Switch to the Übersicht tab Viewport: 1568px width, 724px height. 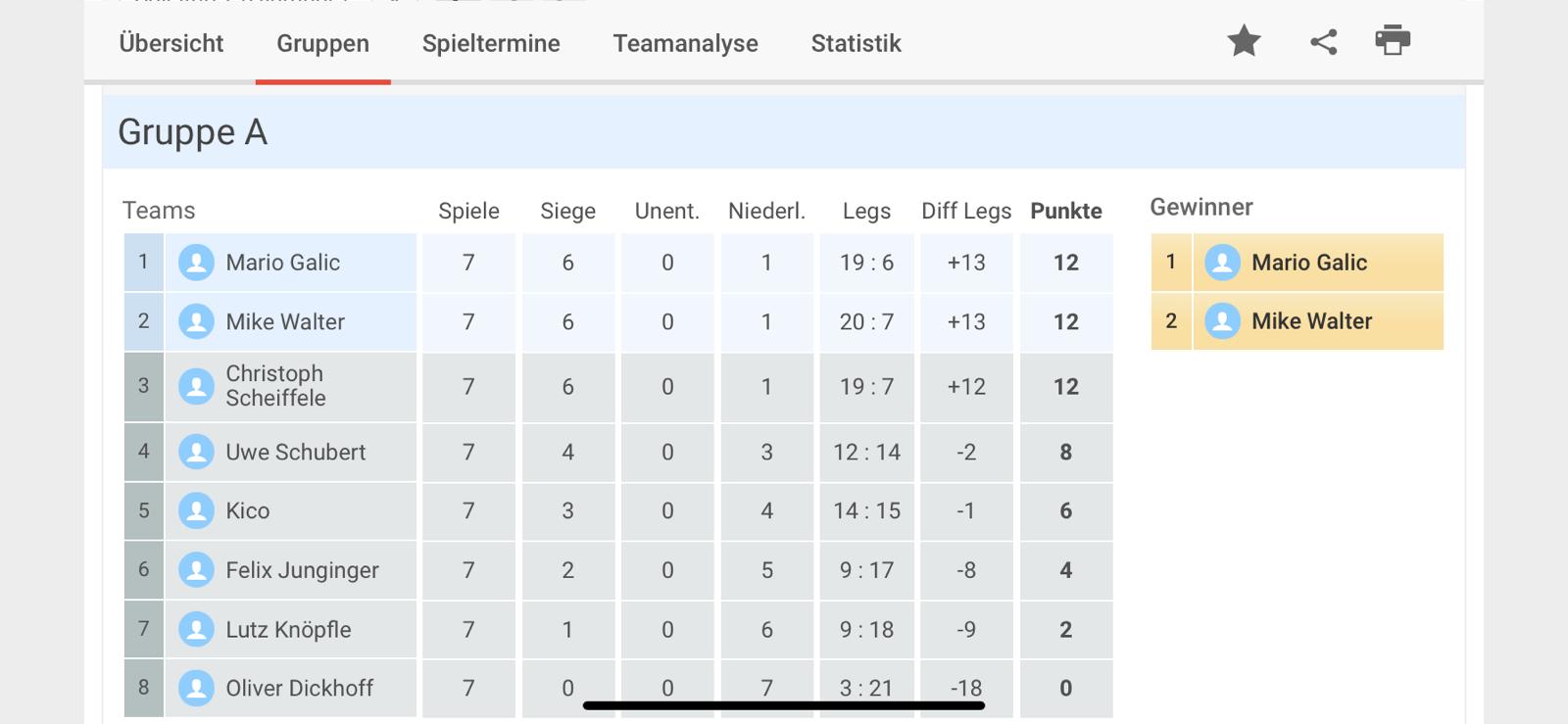(x=171, y=43)
